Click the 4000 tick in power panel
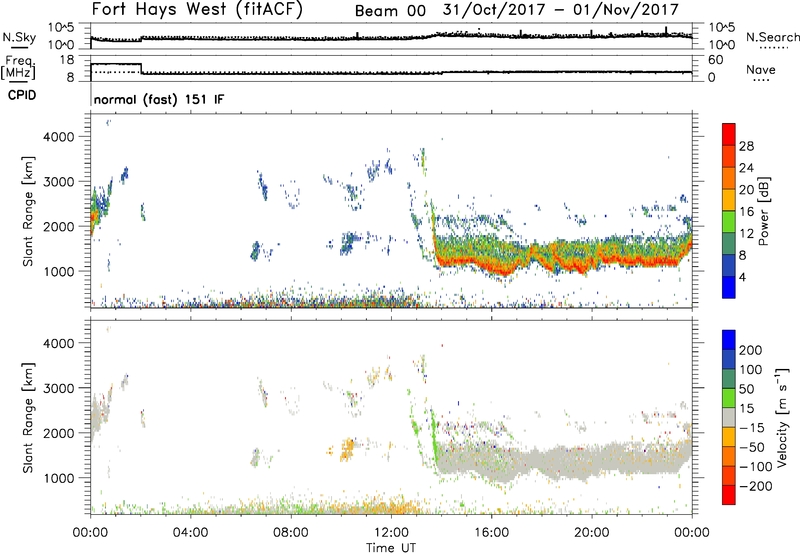Viewport: 800px width, 554px height. tap(58, 137)
